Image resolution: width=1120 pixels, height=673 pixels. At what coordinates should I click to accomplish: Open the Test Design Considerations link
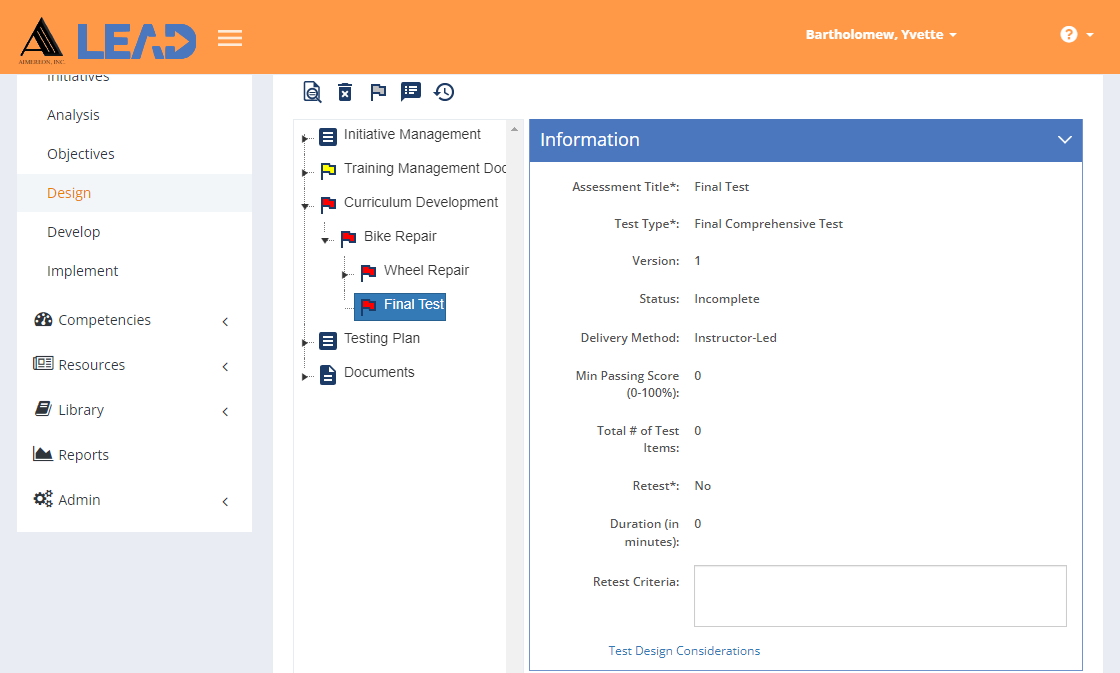coord(684,651)
